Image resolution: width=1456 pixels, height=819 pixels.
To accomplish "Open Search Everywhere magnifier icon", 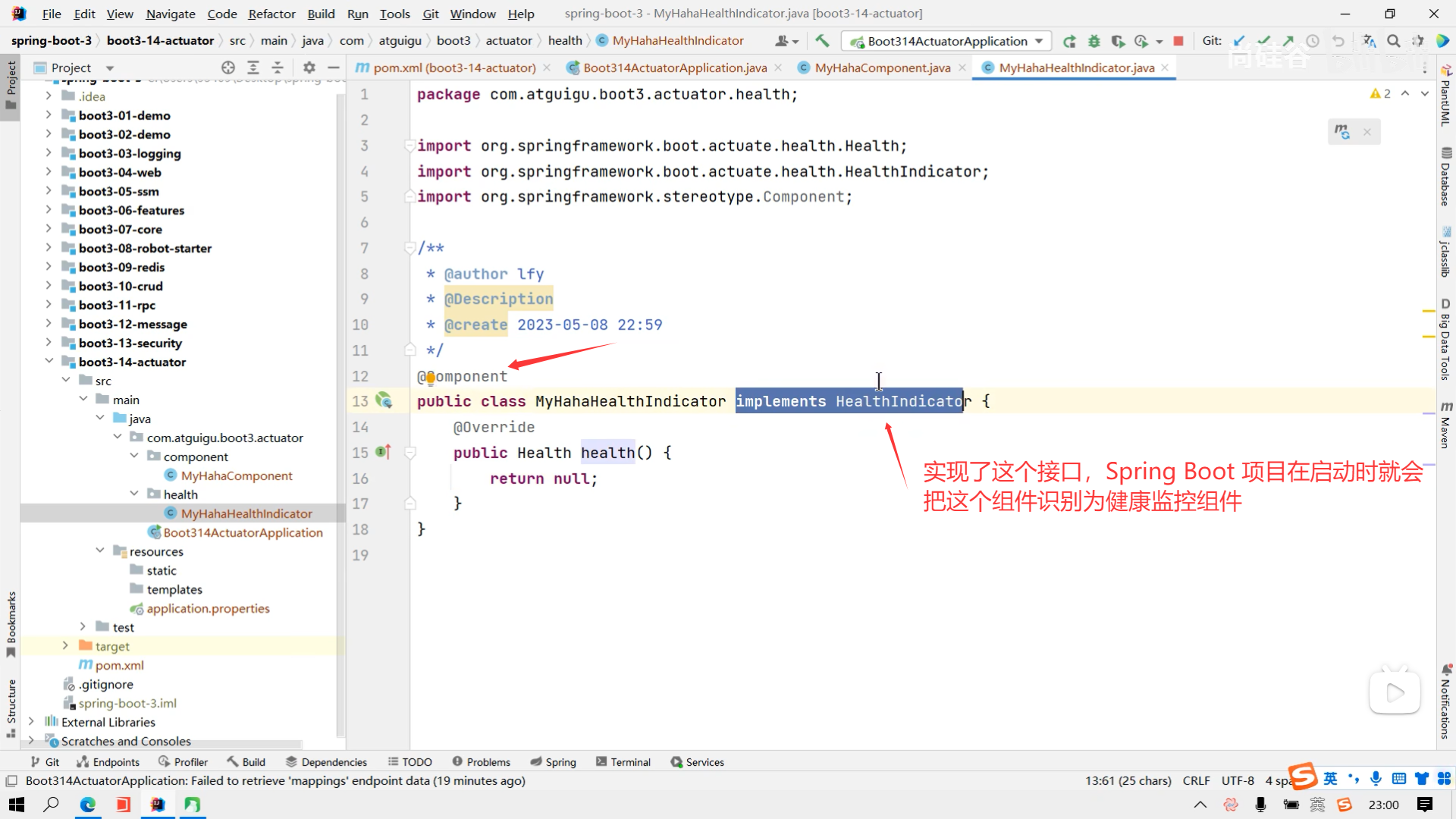I will point(1394,41).
